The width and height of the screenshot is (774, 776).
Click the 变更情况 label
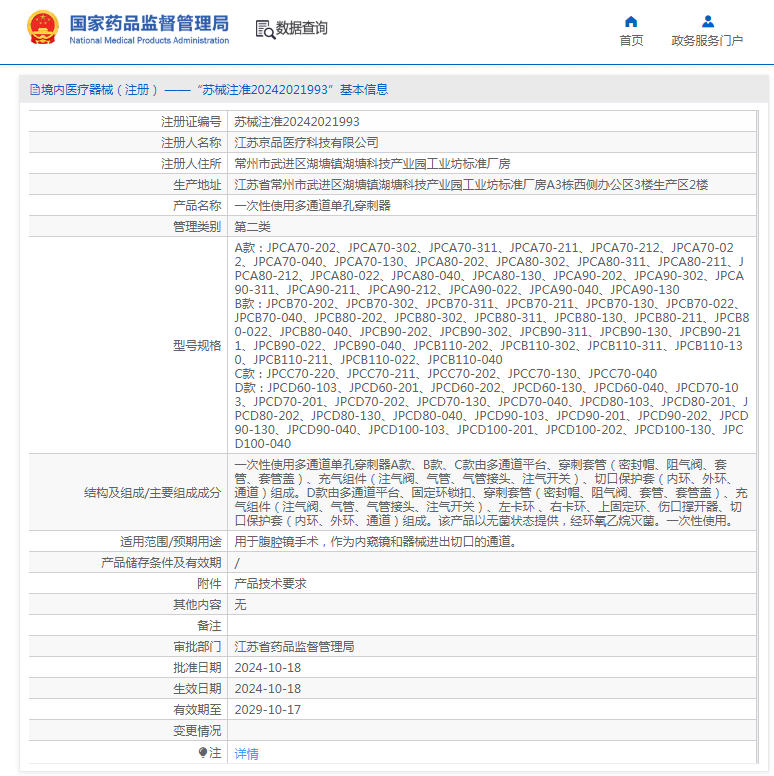(197, 730)
